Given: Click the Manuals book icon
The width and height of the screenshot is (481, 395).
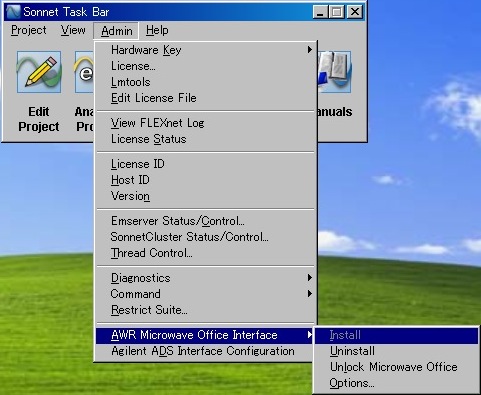Looking at the screenshot, I should 334,72.
